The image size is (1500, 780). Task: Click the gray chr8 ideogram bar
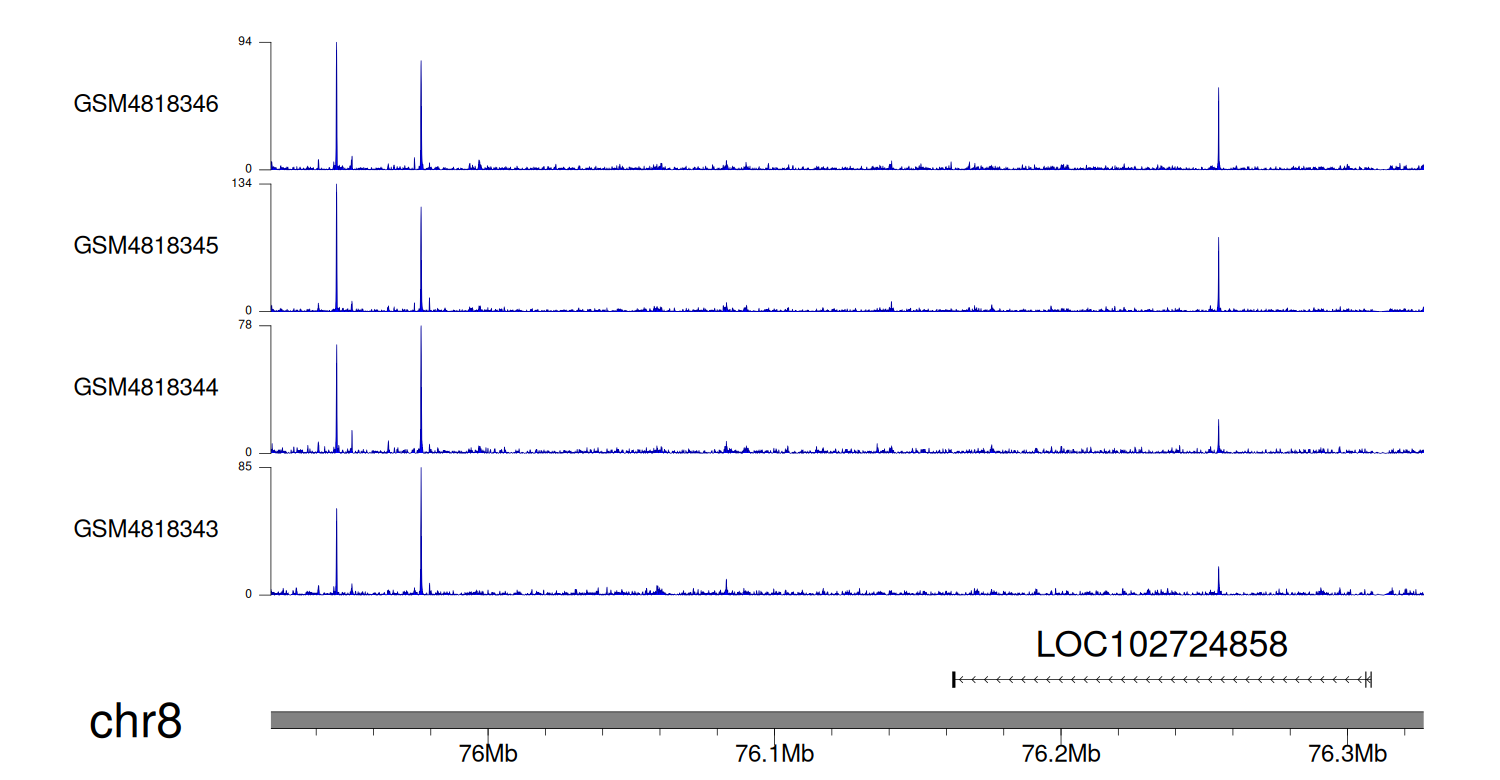pos(846,720)
